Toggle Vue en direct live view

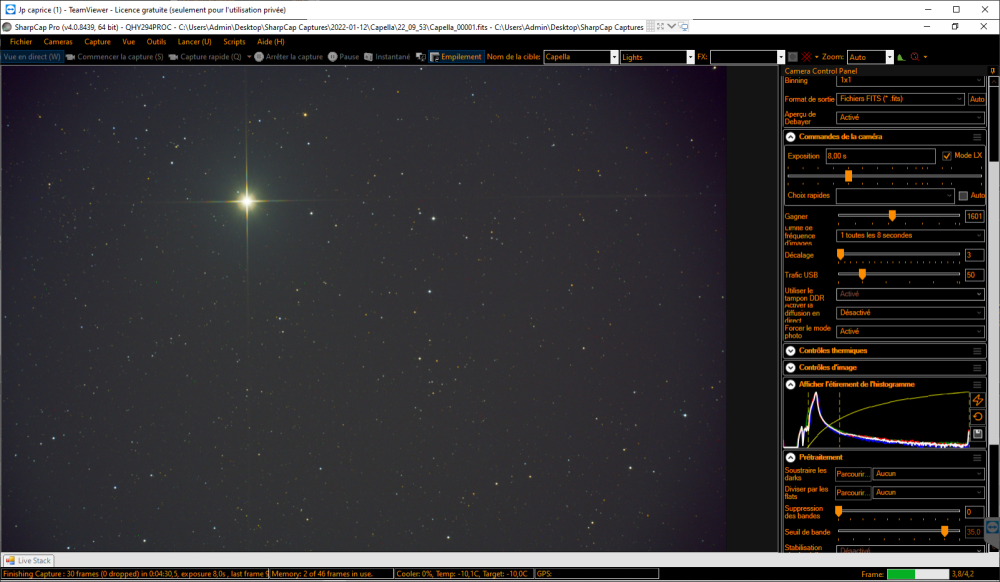[x=32, y=57]
